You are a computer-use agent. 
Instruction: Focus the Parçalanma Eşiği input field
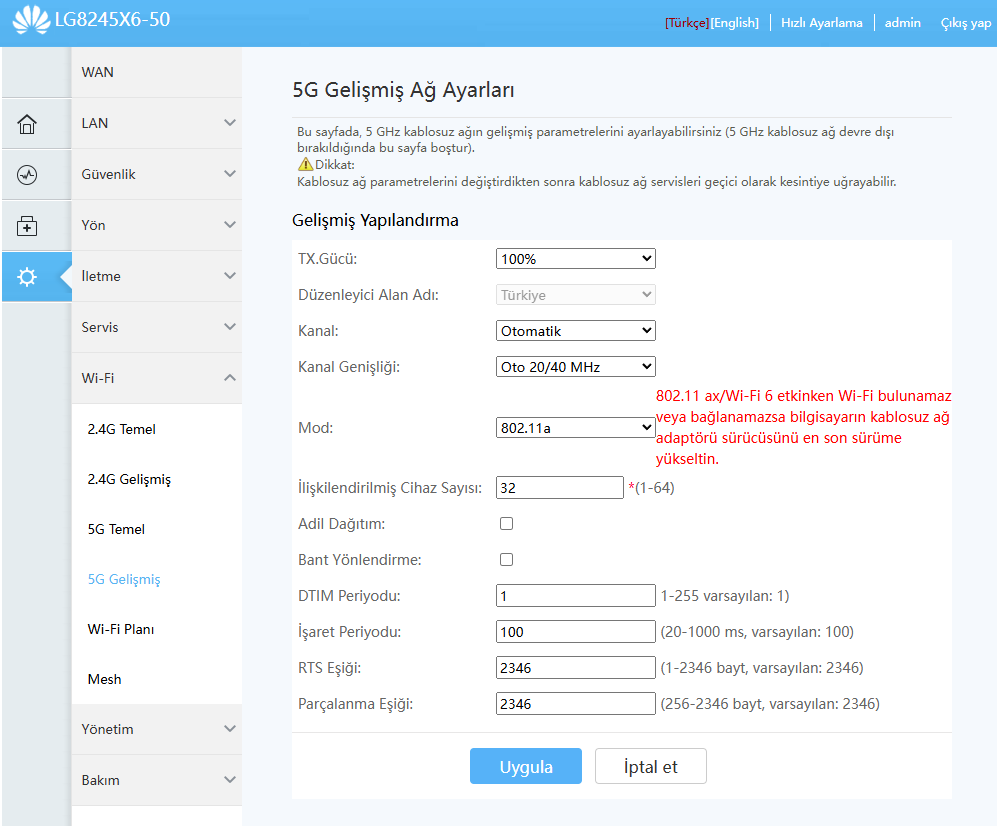tap(575, 704)
